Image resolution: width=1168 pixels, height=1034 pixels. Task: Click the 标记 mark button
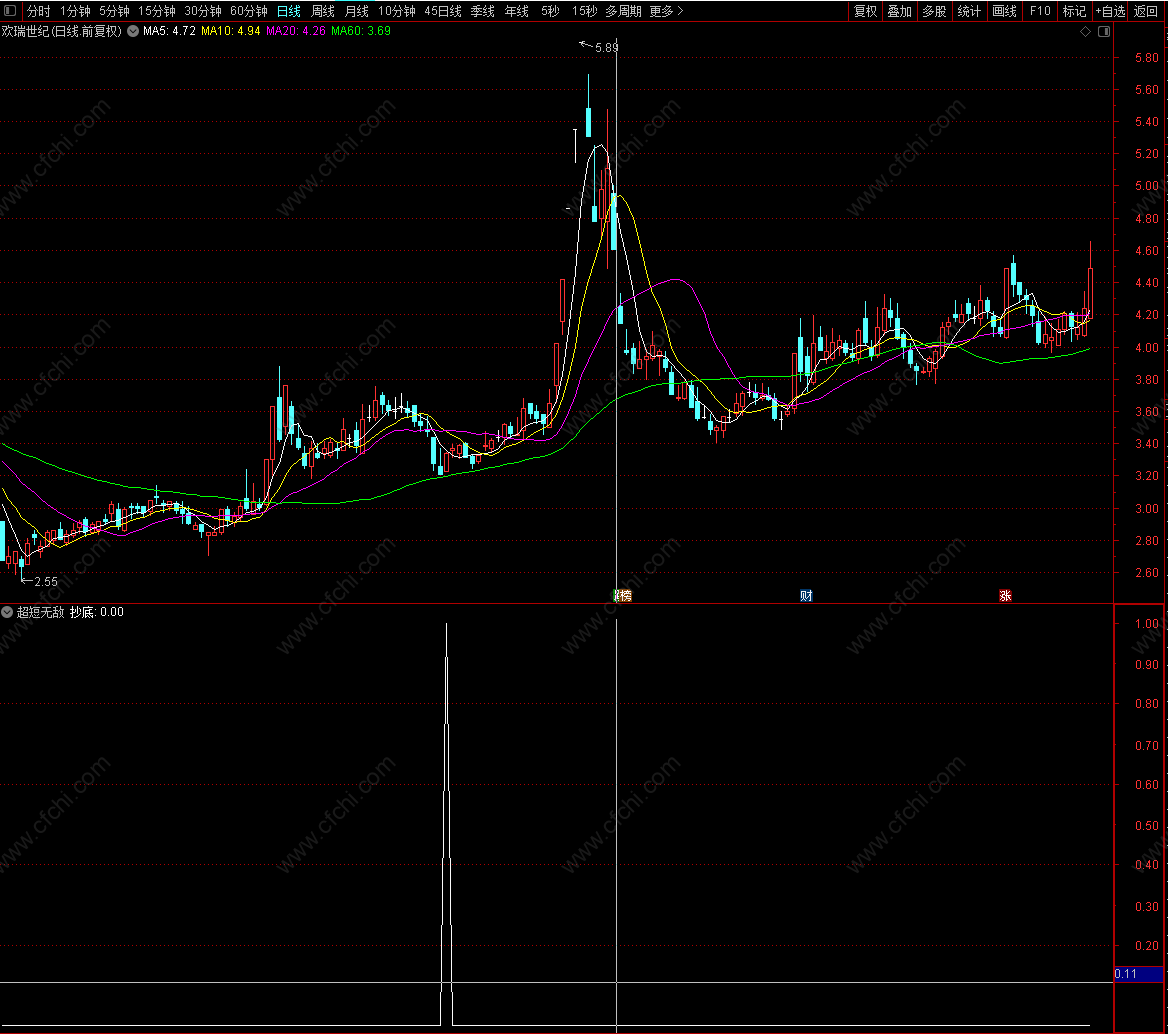[x=1074, y=11]
